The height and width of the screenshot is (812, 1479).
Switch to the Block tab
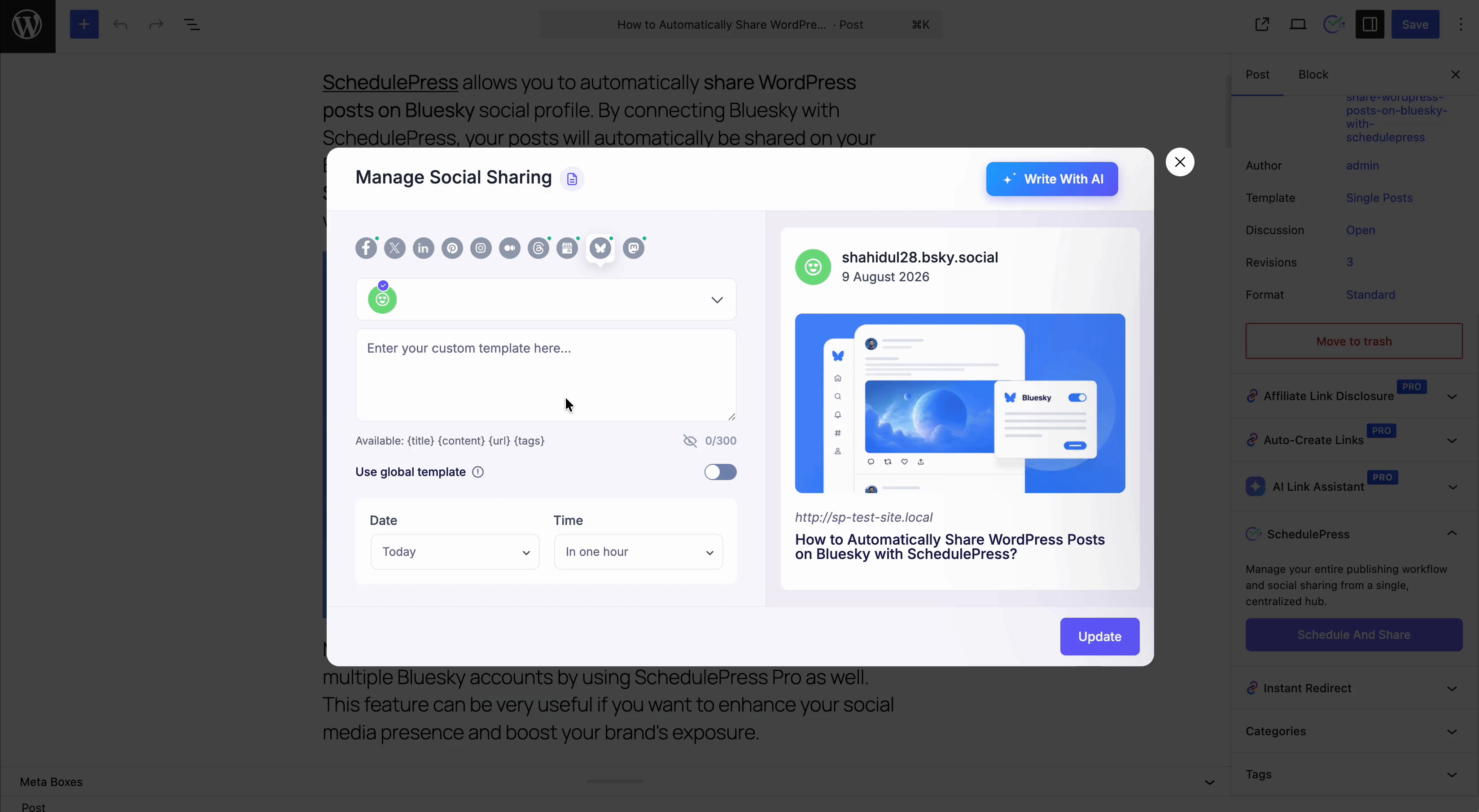click(1313, 74)
